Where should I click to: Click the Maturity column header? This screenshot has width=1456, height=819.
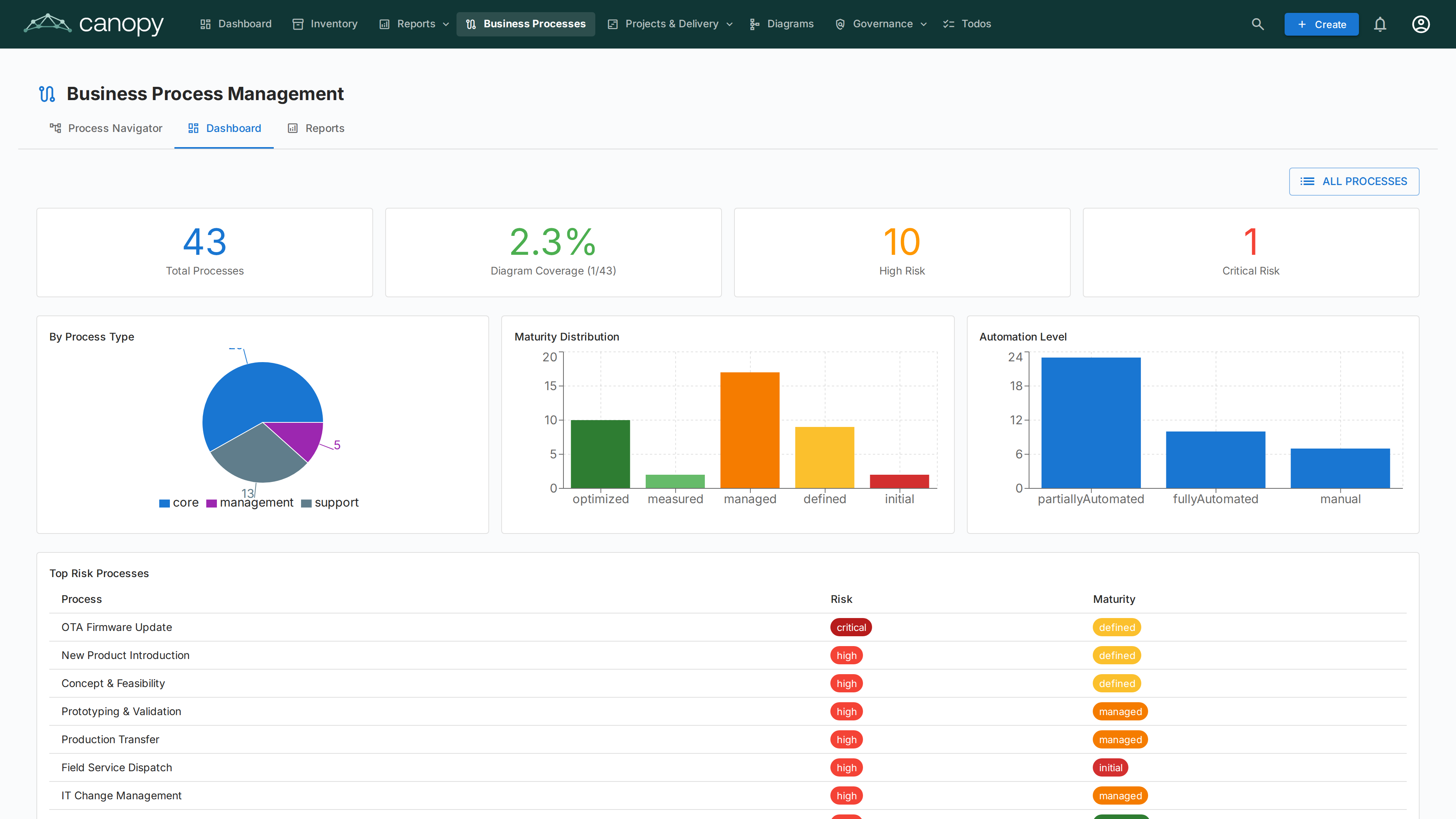pyautogui.click(x=1114, y=599)
